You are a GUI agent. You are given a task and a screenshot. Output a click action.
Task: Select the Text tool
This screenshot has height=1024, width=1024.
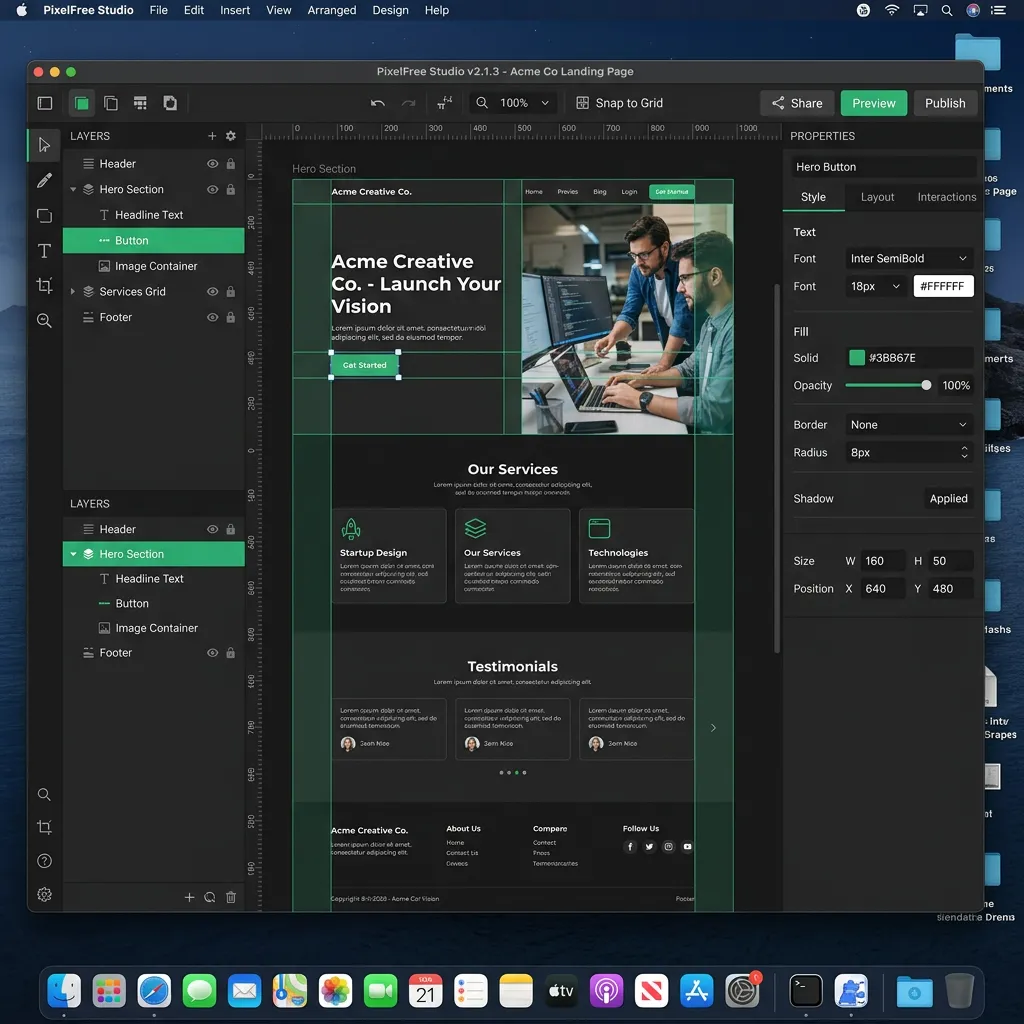[x=44, y=251]
